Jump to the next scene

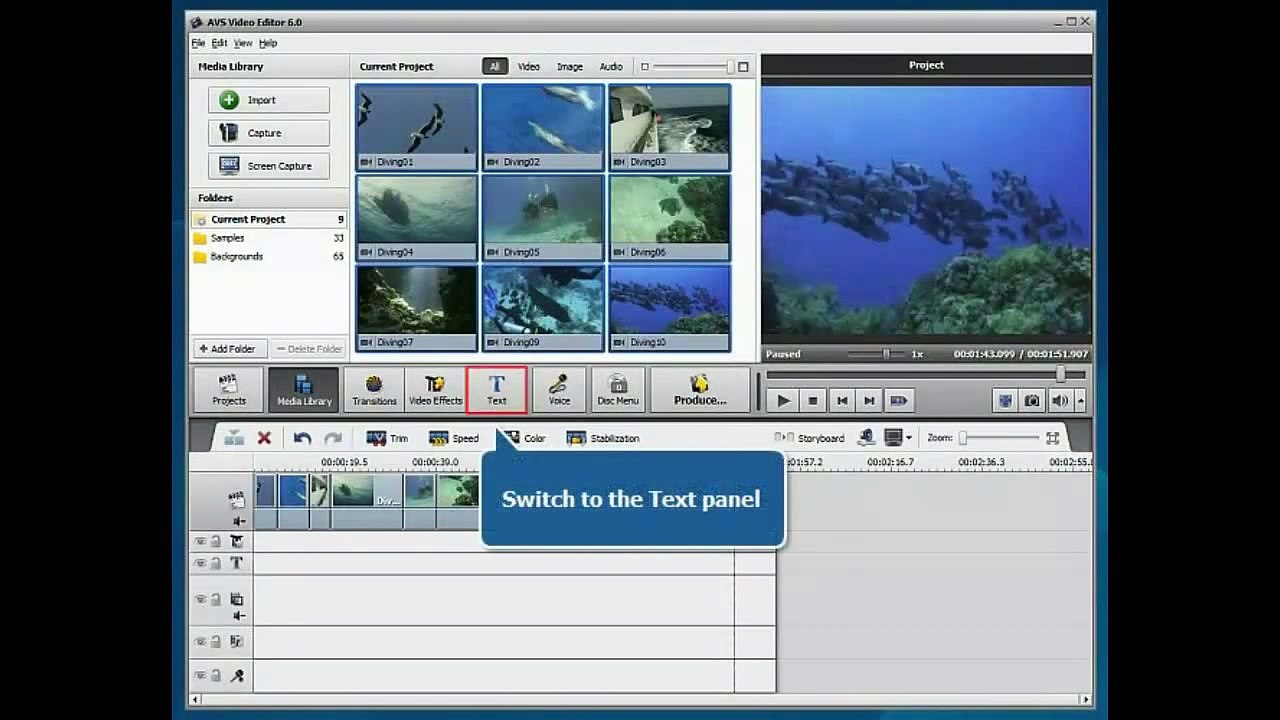click(x=898, y=401)
